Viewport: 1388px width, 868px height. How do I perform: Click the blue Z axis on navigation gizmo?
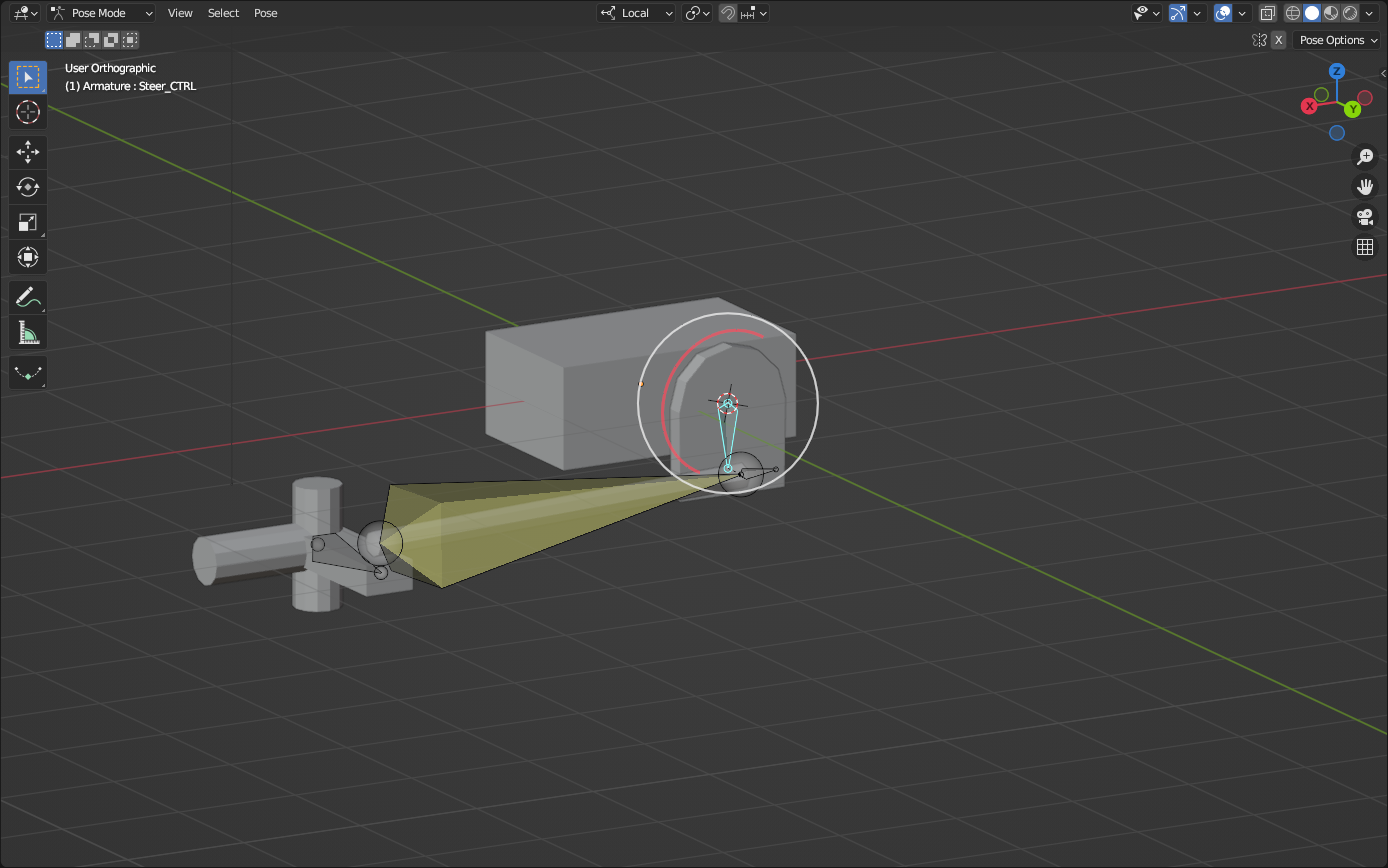1337,72
